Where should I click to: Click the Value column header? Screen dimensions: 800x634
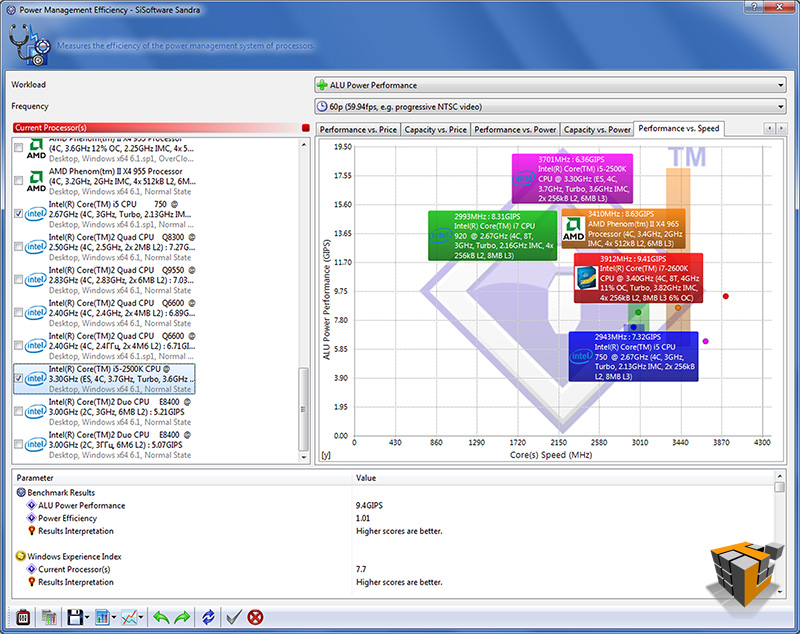tap(563, 478)
